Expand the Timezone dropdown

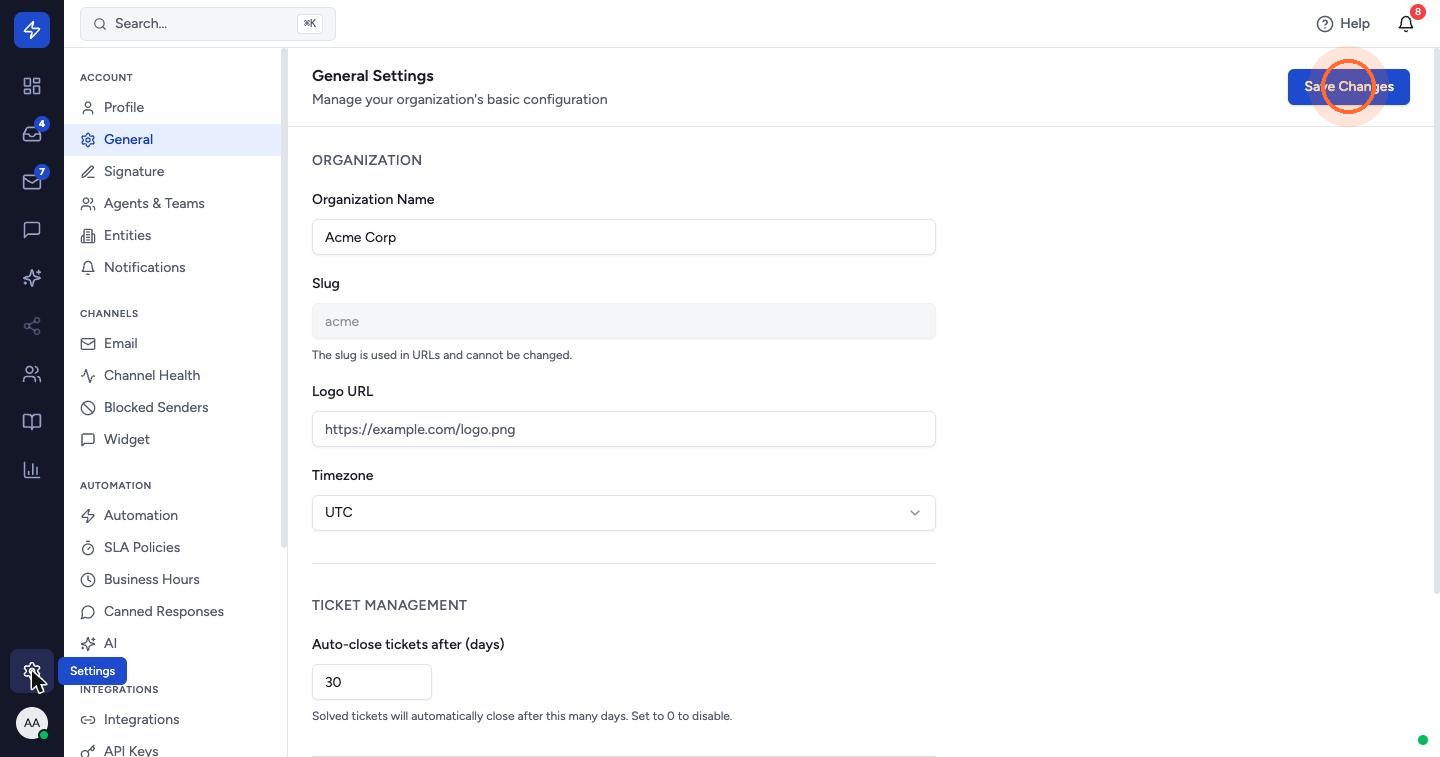click(624, 513)
